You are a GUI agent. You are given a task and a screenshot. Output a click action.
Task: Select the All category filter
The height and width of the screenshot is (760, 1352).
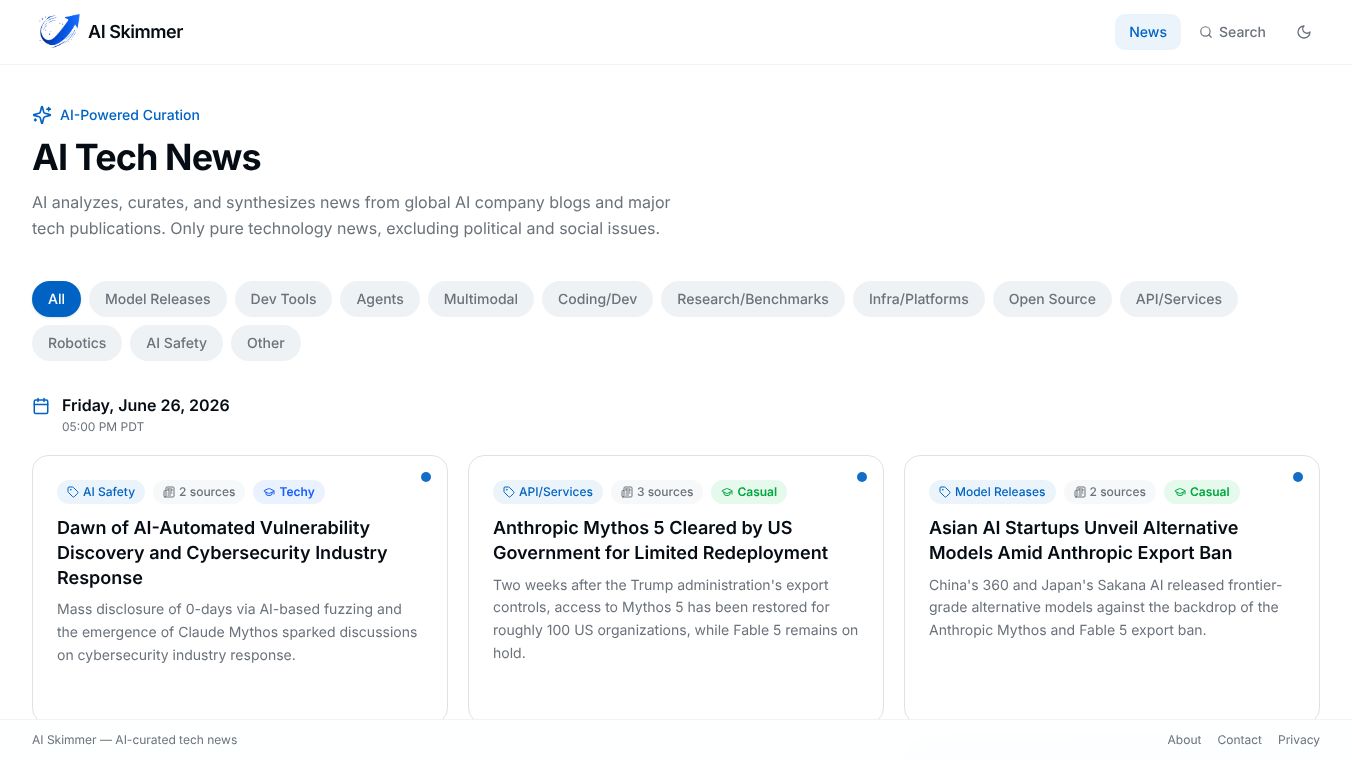(x=56, y=299)
